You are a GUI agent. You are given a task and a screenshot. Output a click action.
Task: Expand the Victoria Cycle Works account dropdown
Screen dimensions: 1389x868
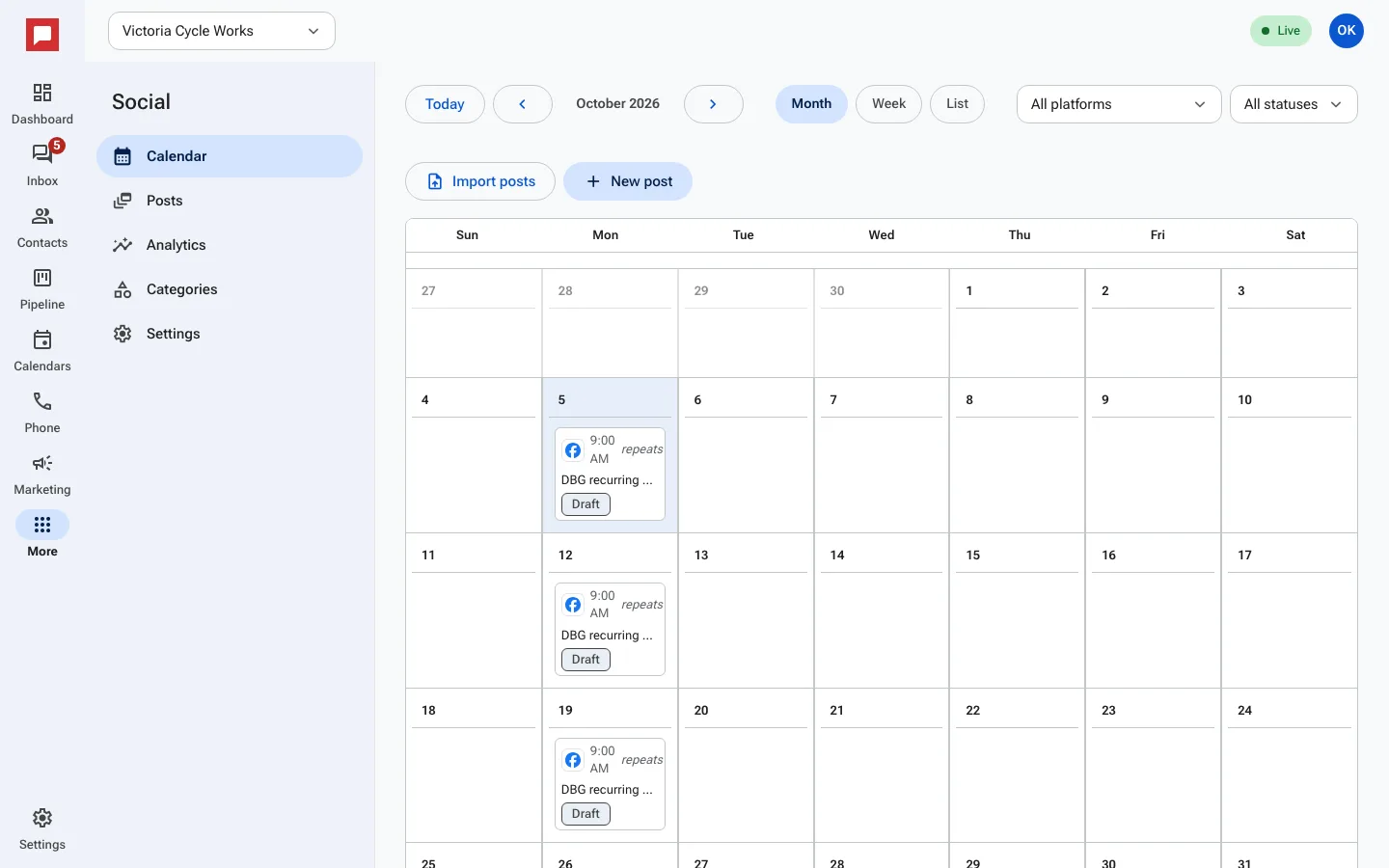tap(222, 31)
